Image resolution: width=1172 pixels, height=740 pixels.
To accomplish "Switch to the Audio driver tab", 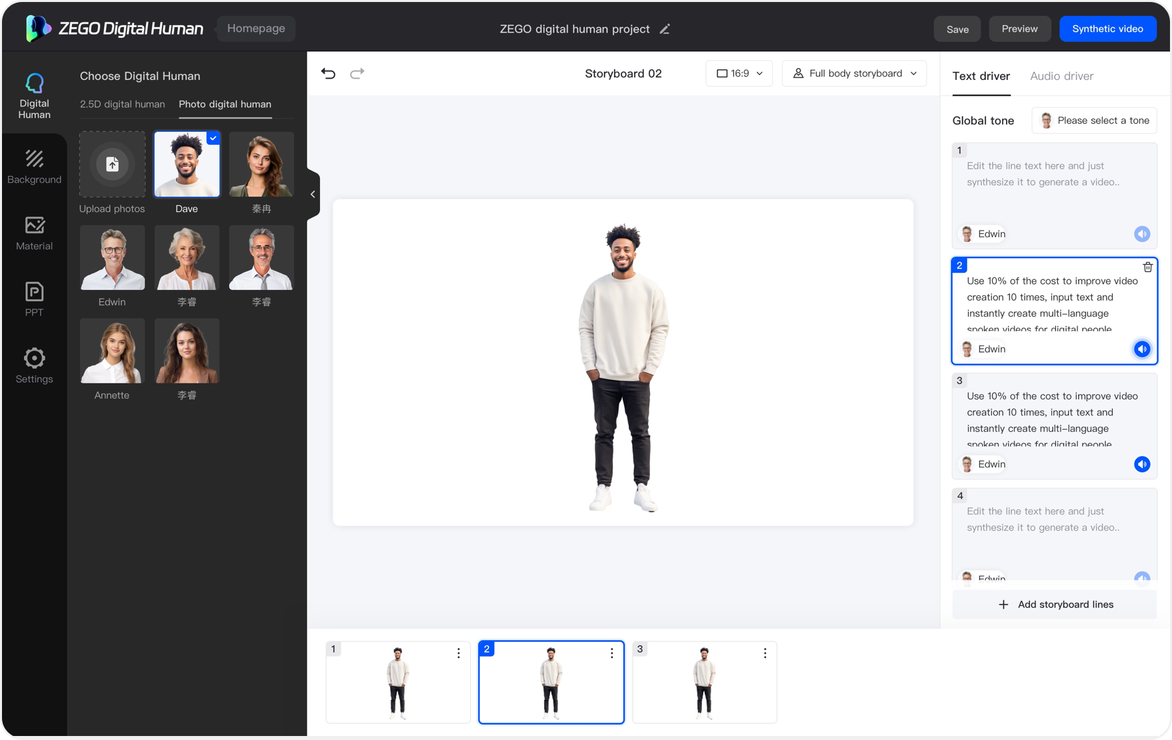I will point(1061,76).
